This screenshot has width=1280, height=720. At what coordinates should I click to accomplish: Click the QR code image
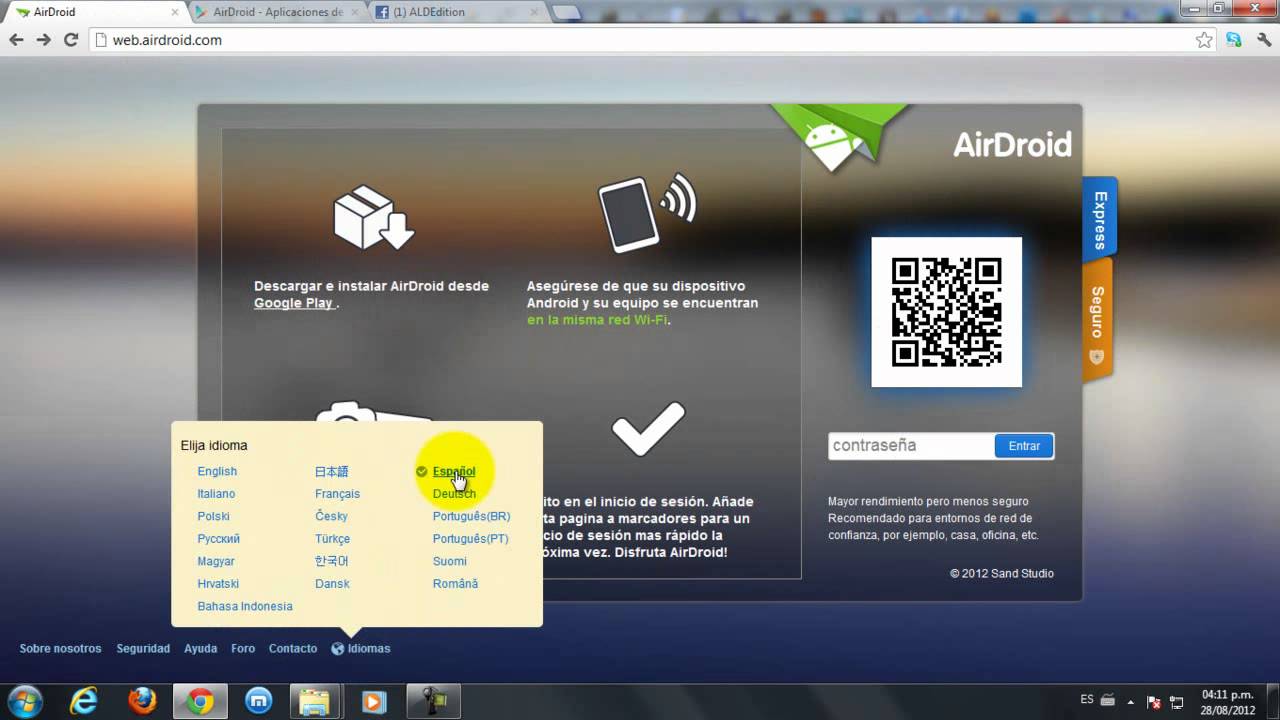[x=946, y=312]
